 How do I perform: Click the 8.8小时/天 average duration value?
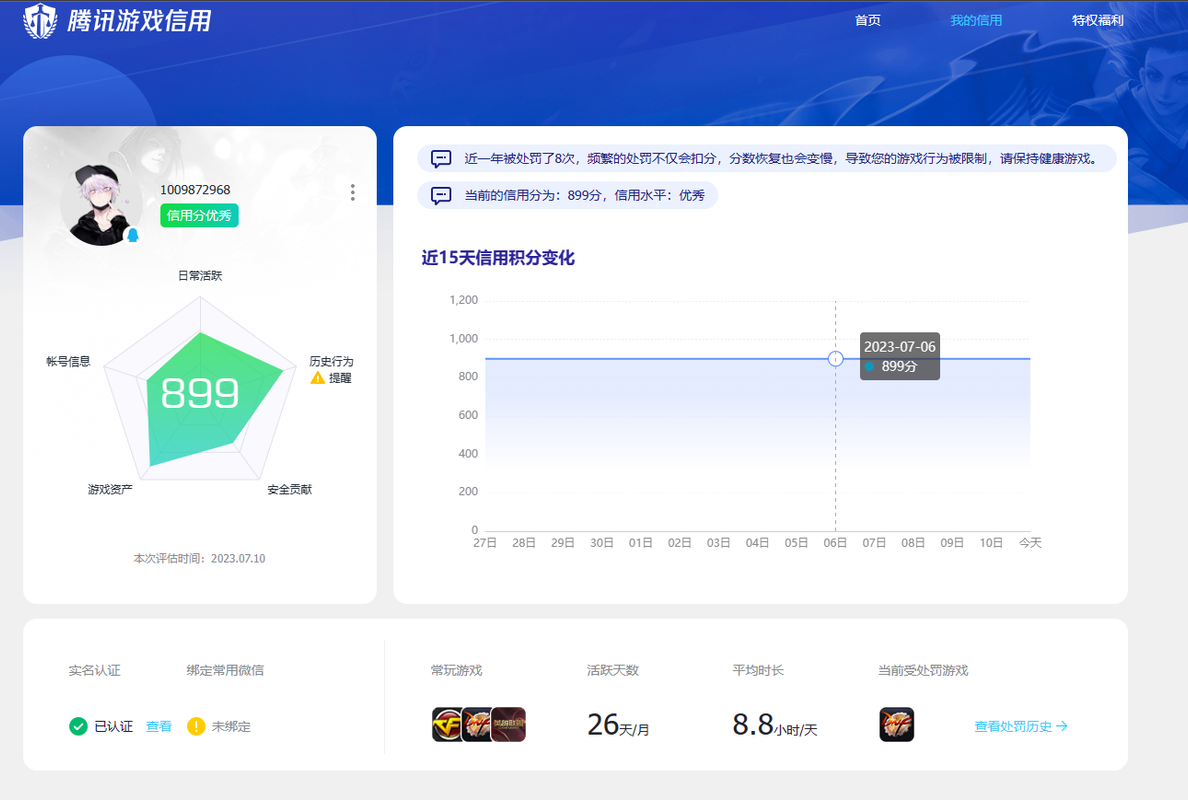(x=774, y=725)
